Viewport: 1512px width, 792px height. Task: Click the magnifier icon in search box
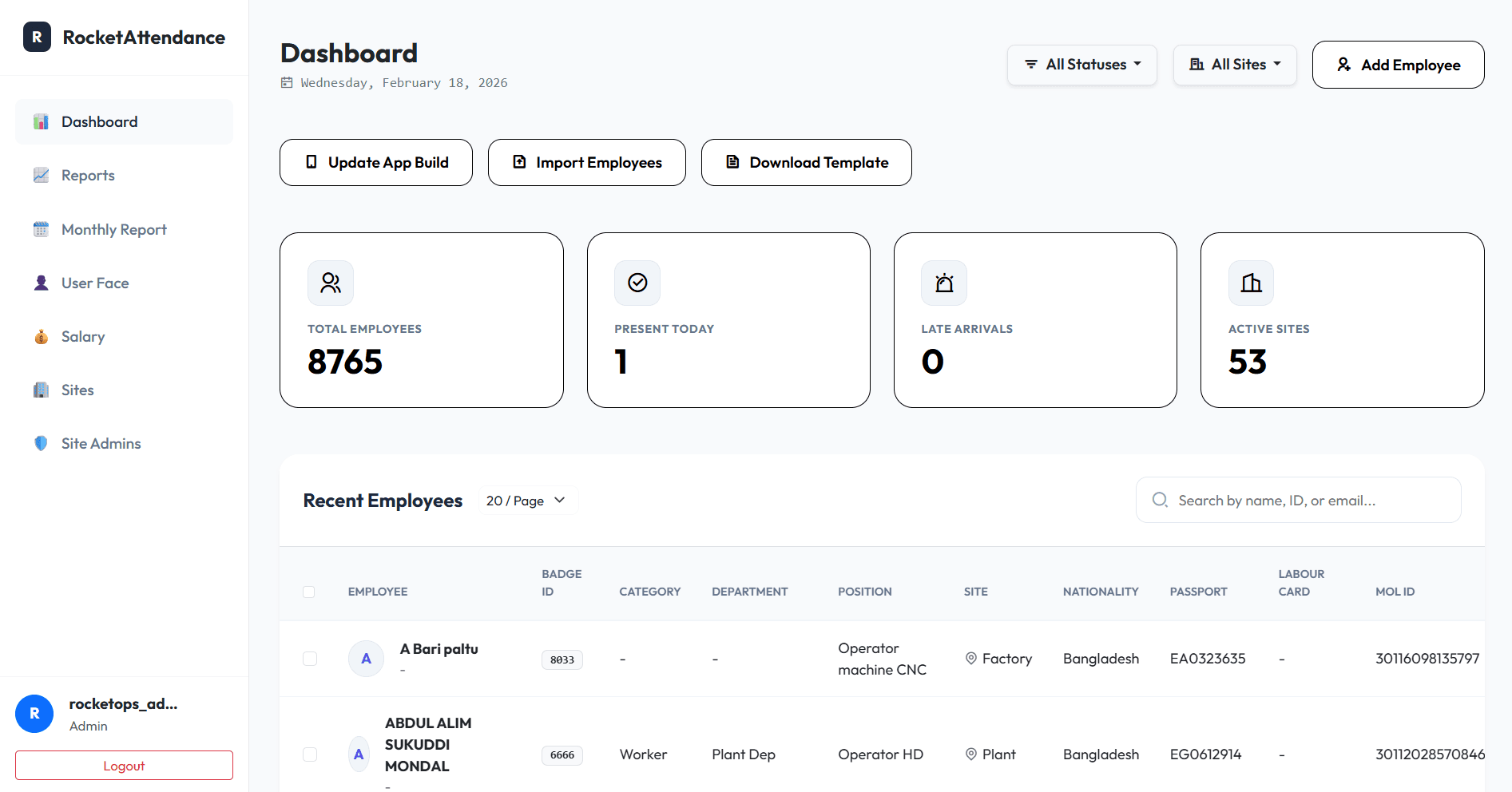coord(1160,500)
